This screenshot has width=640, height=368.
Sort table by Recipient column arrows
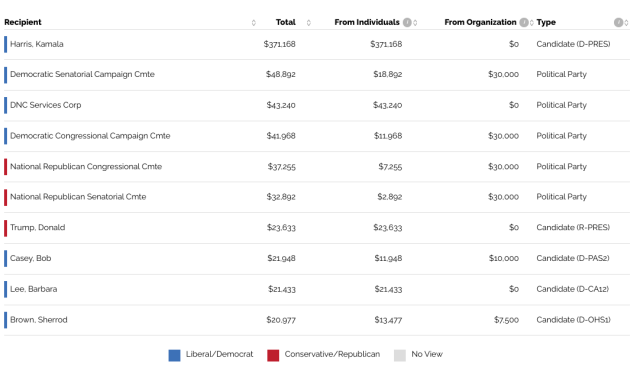pos(253,23)
